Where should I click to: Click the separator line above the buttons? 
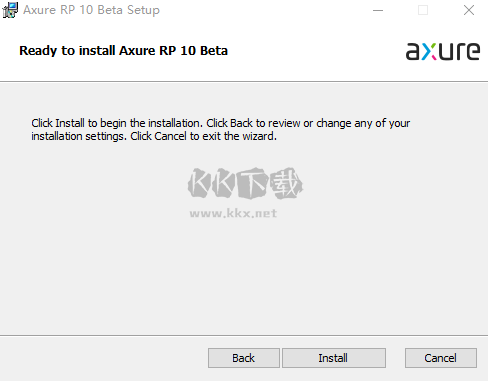point(244,335)
